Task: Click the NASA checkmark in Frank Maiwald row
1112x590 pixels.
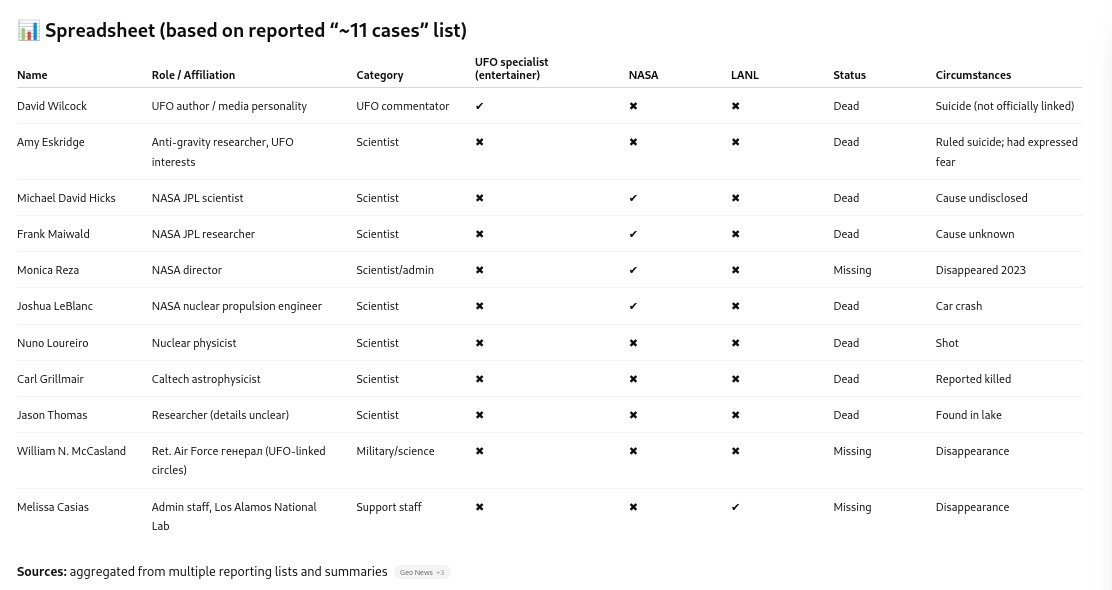Action: [633, 234]
